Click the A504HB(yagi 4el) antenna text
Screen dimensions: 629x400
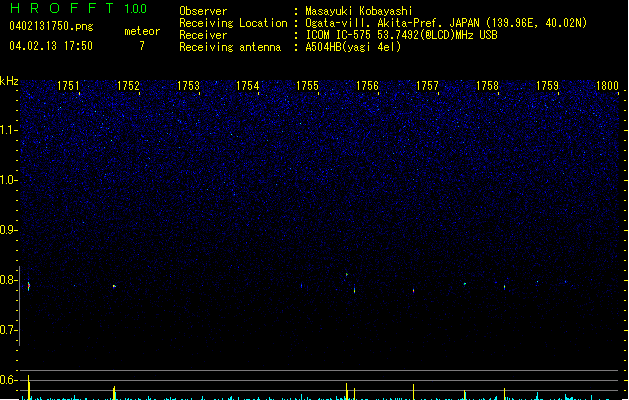point(353,47)
